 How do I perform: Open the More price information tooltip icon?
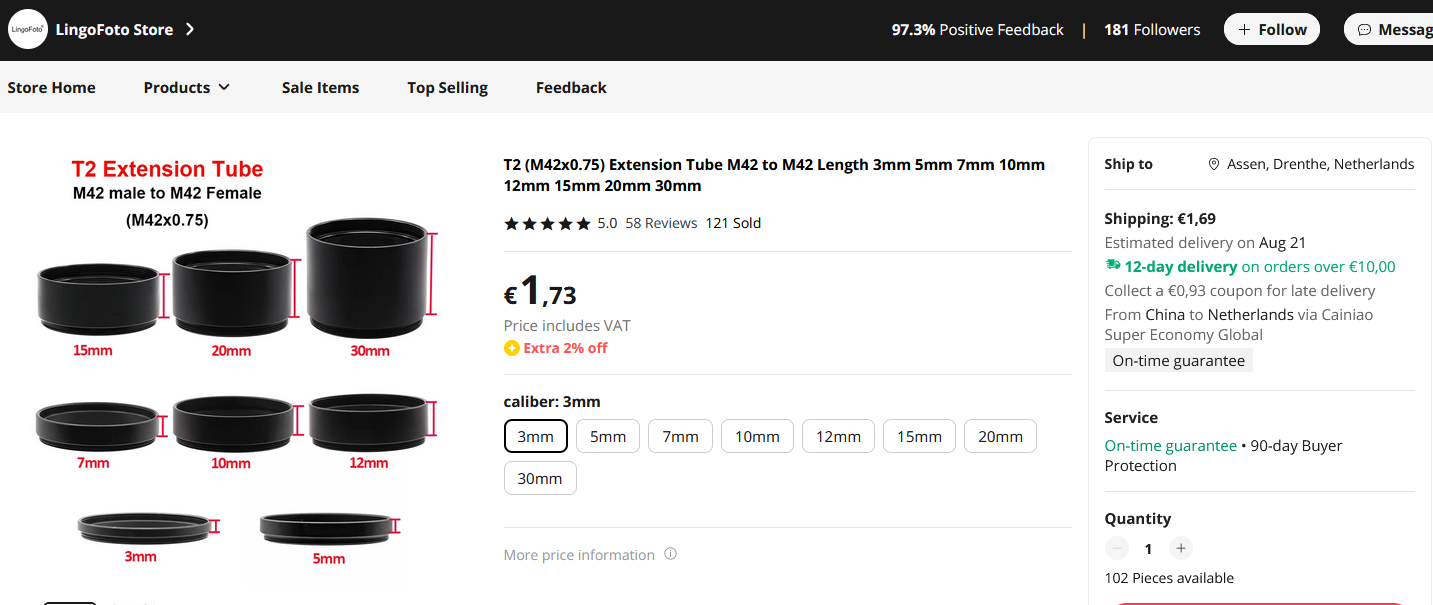tap(671, 554)
